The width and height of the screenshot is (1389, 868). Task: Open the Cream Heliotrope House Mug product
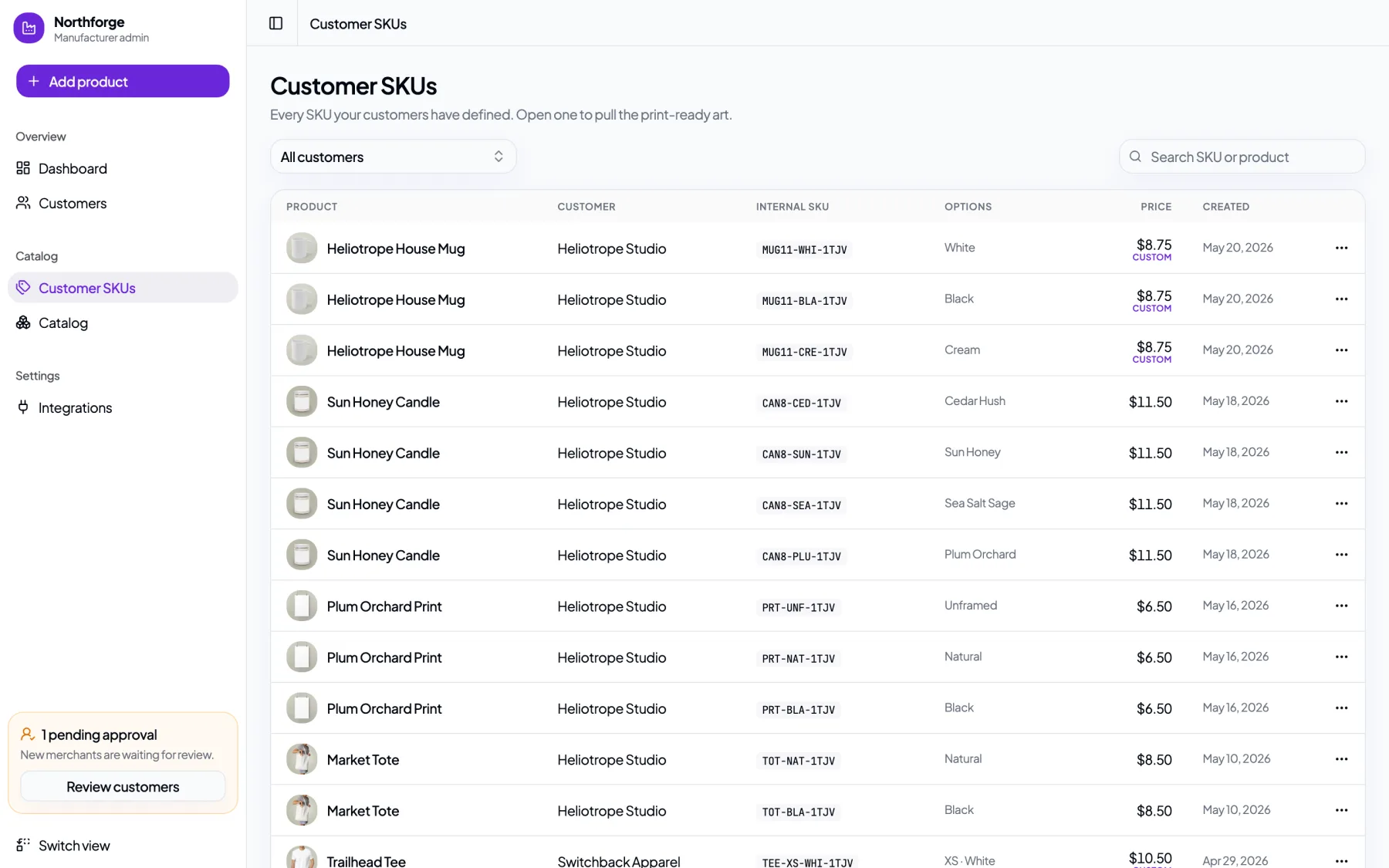click(396, 351)
